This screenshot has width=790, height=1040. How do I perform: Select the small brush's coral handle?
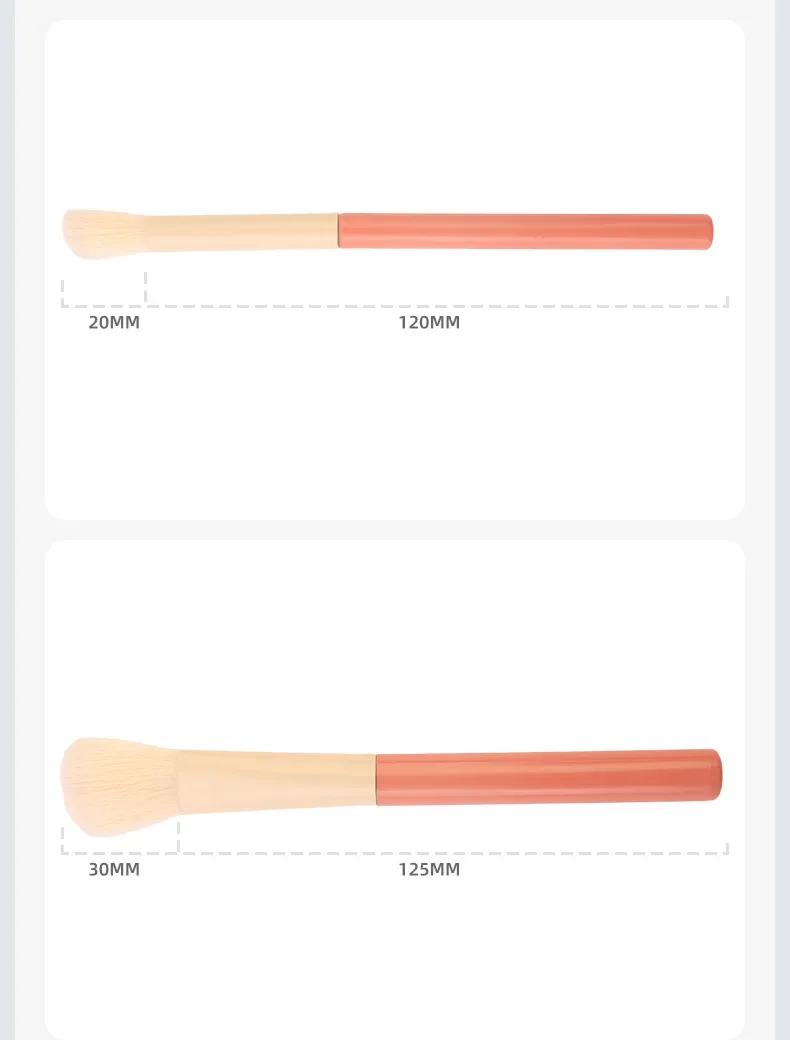pos(525,231)
